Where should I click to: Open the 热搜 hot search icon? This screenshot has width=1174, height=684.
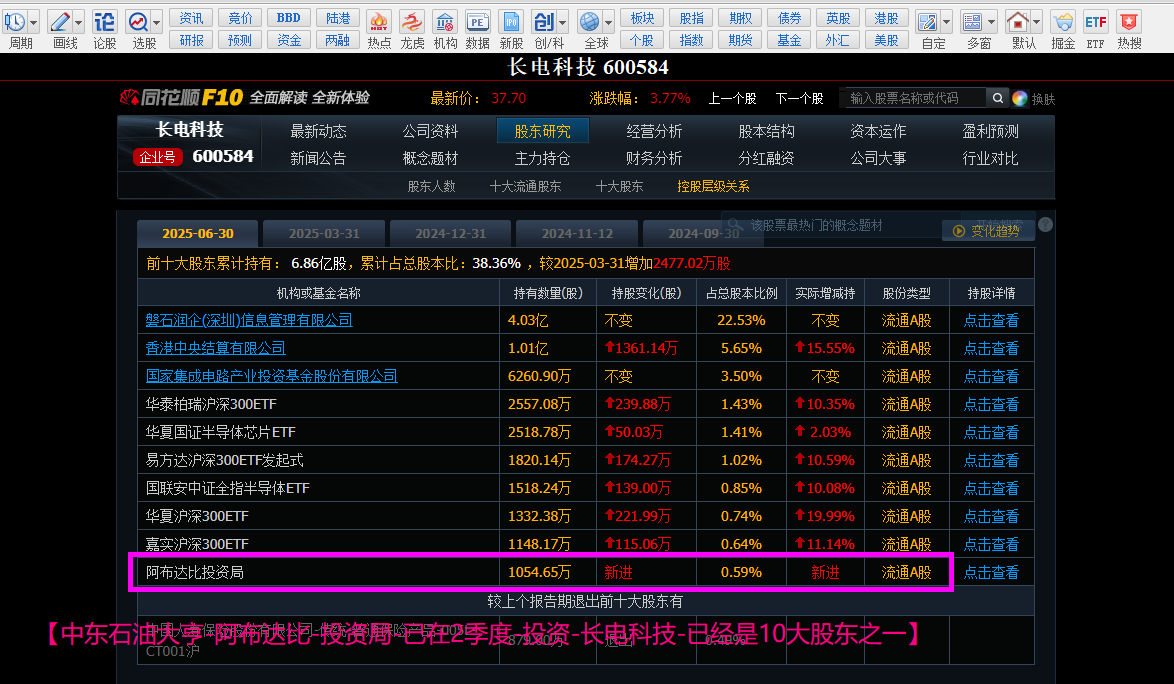pos(1128,22)
